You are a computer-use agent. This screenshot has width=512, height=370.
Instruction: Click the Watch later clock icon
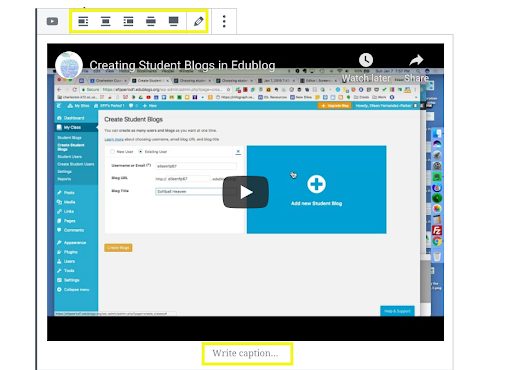tap(366, 60)
